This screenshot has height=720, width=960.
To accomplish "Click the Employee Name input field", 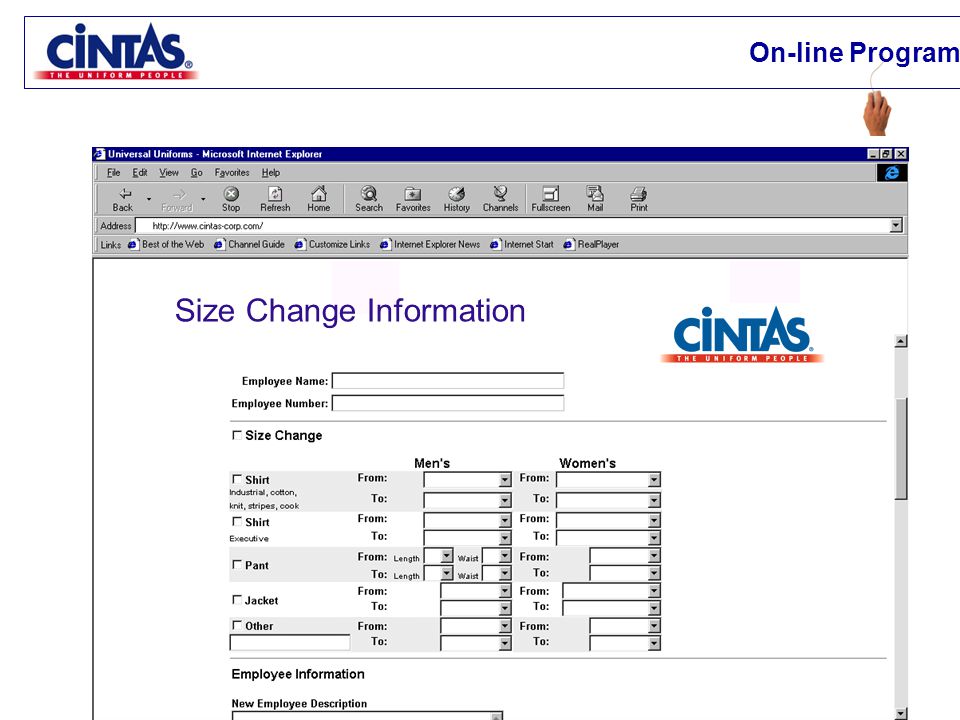I will [x=448, y=381].
